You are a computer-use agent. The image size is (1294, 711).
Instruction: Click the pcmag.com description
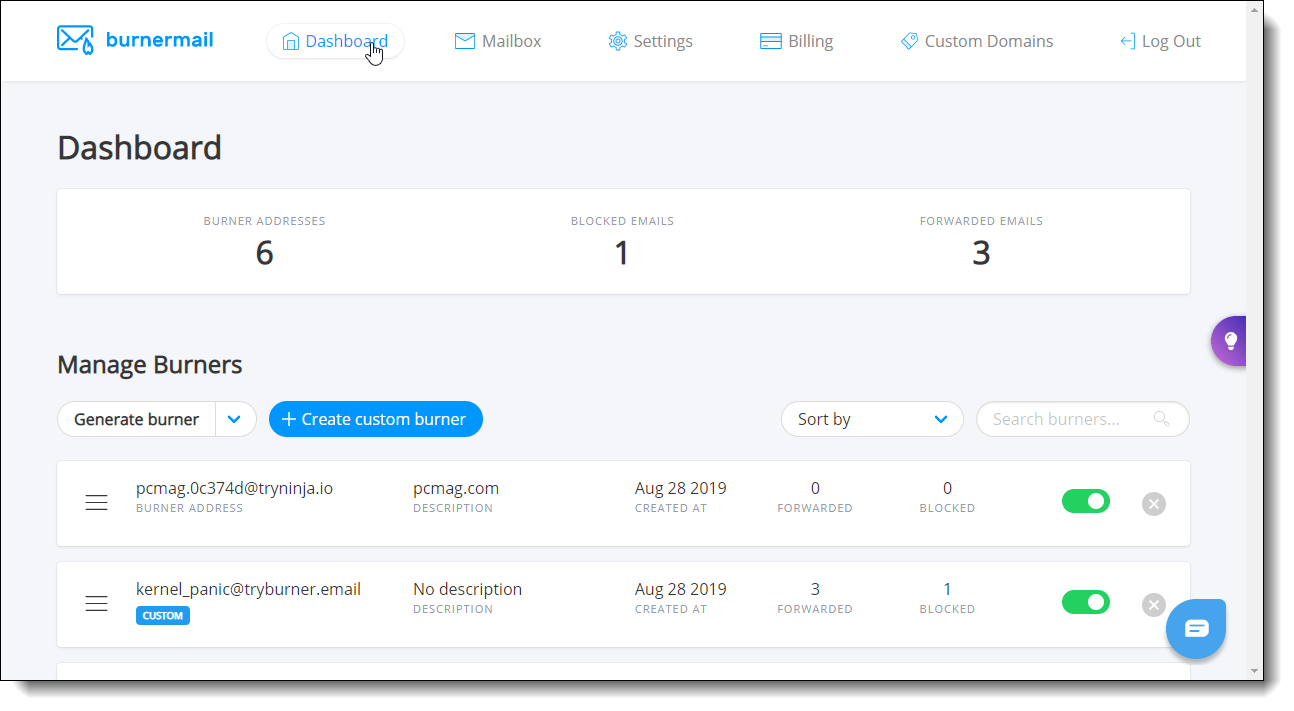tap(456, 488)
